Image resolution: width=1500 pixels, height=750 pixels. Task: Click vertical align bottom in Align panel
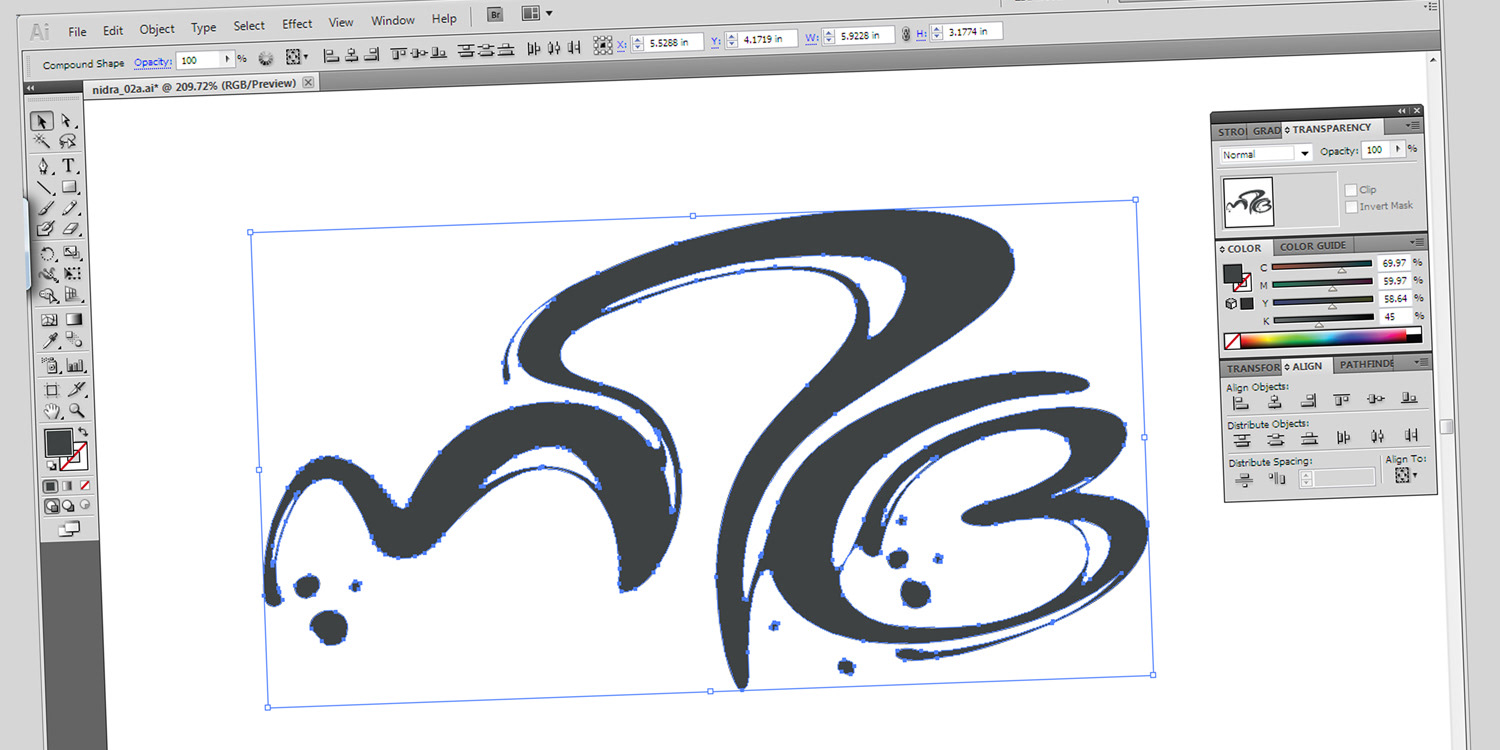click(x=1410, y=399)
